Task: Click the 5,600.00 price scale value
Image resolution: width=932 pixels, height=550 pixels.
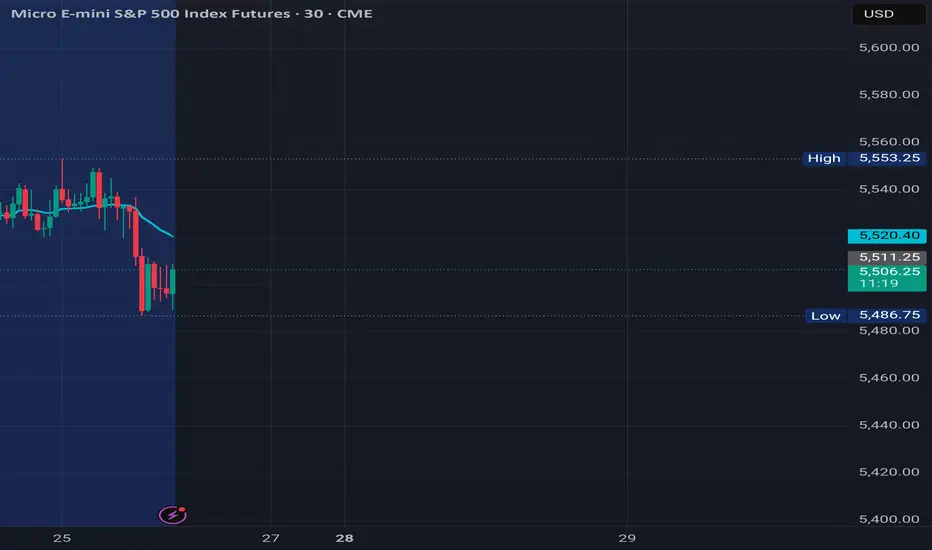Action: coord(889,48)
